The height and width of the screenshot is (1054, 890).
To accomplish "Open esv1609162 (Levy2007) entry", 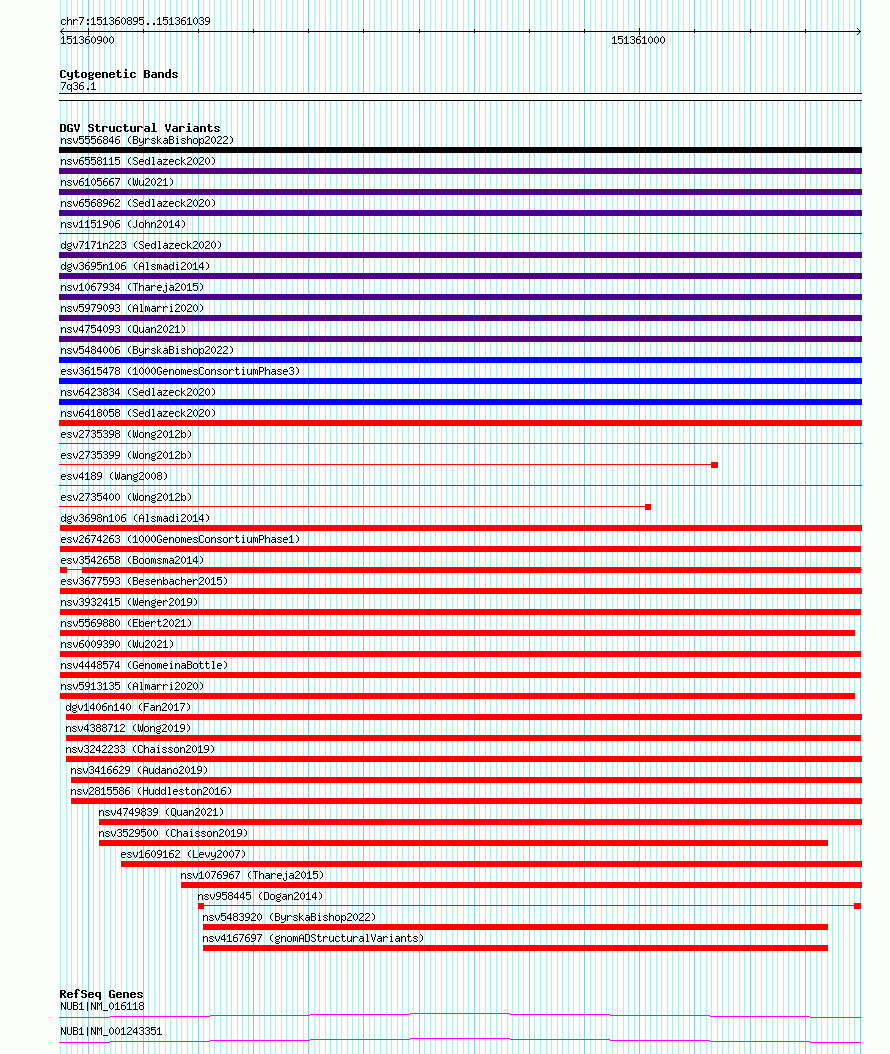I will click(x=184, y=854).
